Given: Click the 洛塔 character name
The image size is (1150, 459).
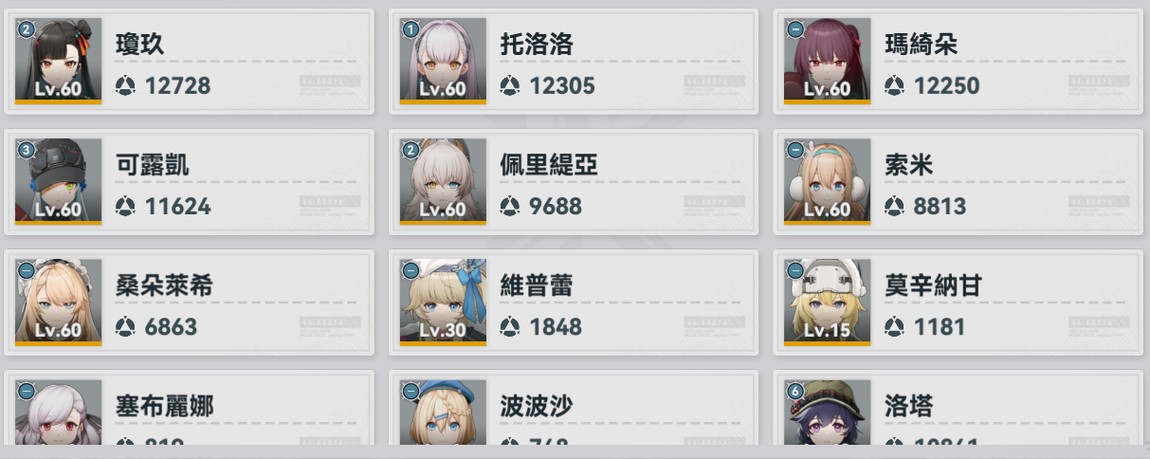Looking at the screenshot, I should (909, 405).
